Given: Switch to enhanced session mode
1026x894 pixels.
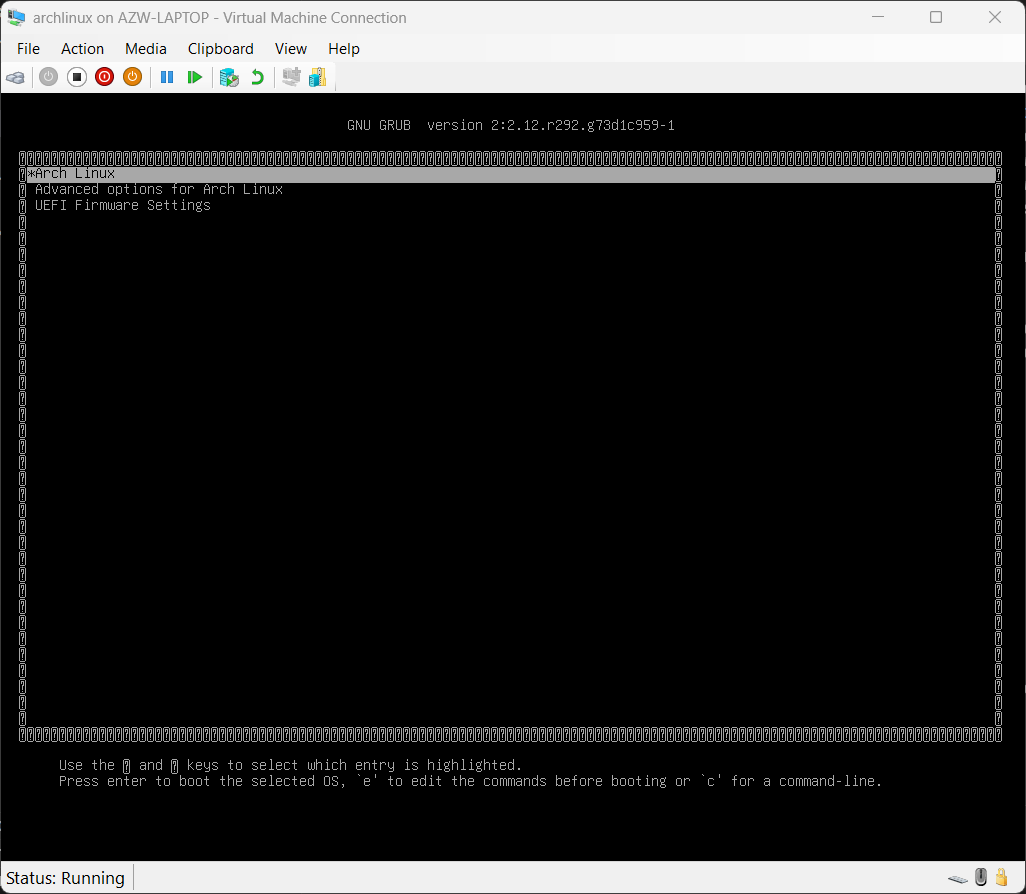Looking at the screenshot, I should (x=289, y=77).
